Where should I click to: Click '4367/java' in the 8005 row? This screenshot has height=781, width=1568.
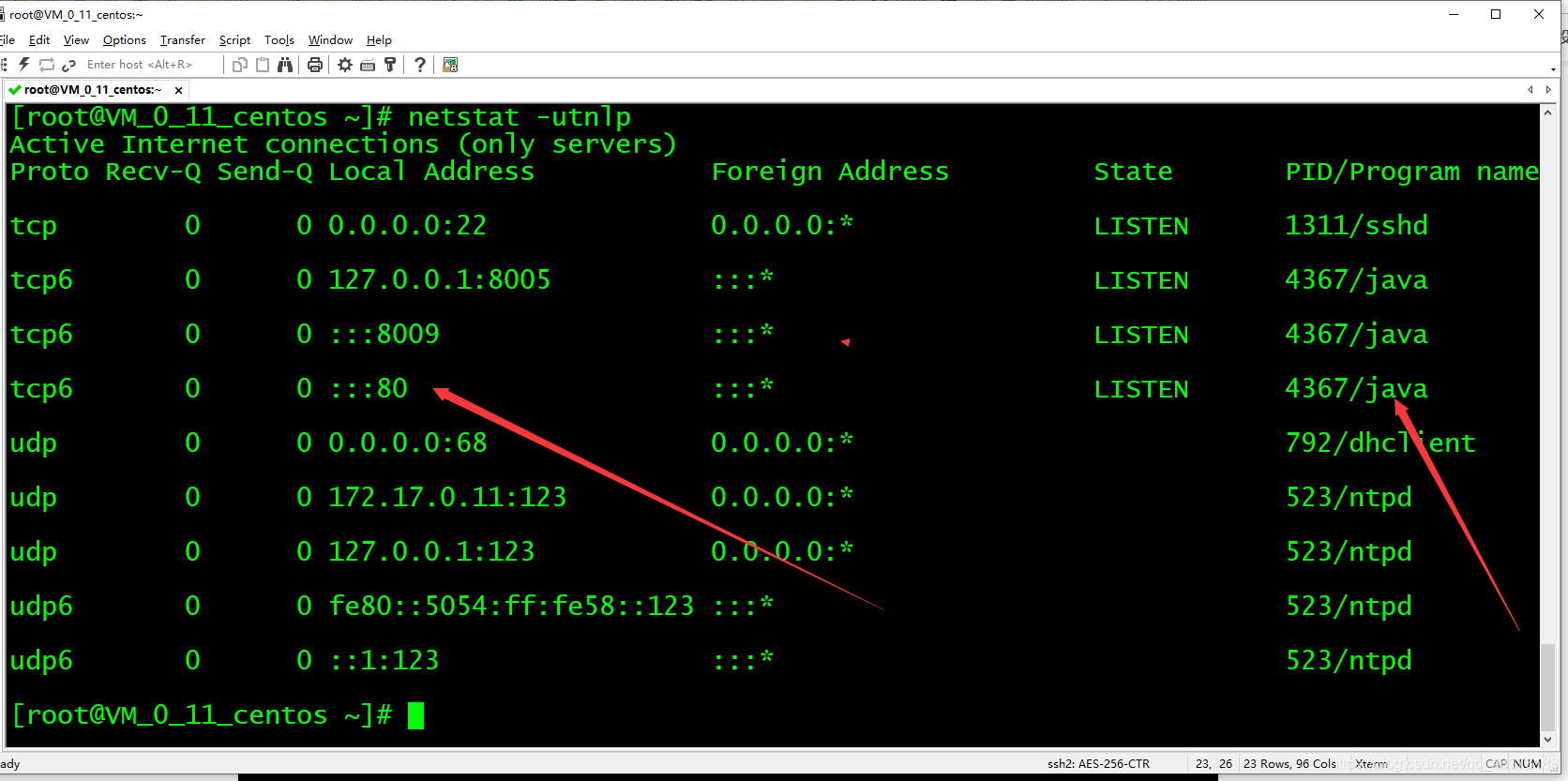[x=1356, y=280]
